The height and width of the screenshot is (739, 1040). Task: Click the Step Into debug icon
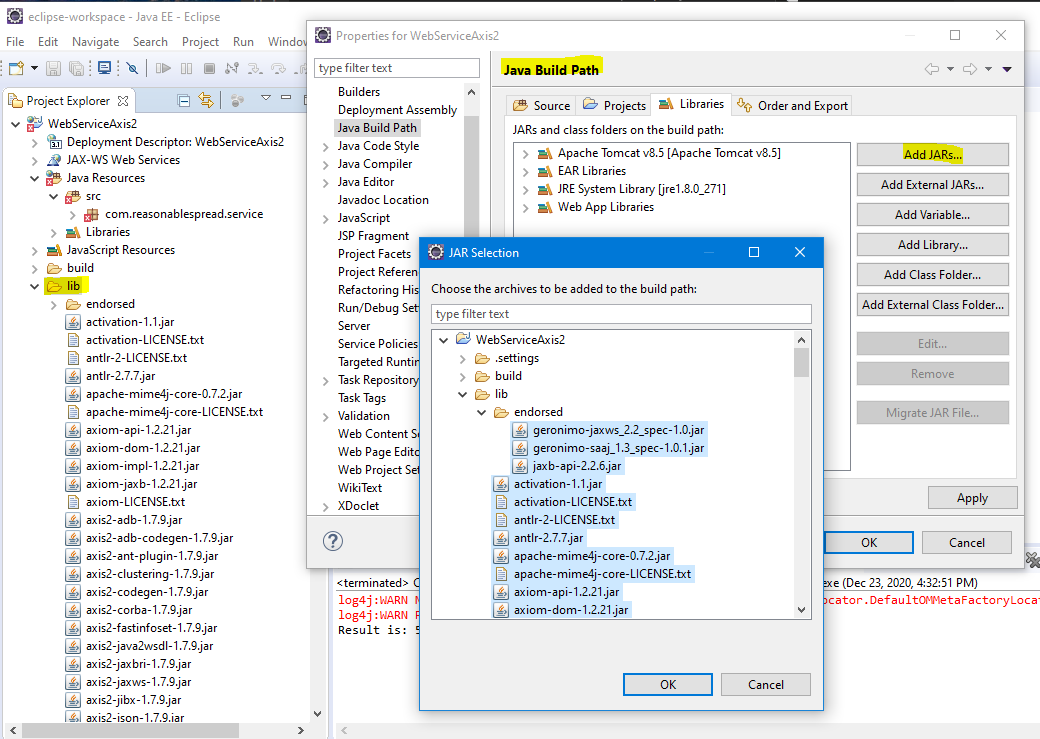(x=255, y=68)
